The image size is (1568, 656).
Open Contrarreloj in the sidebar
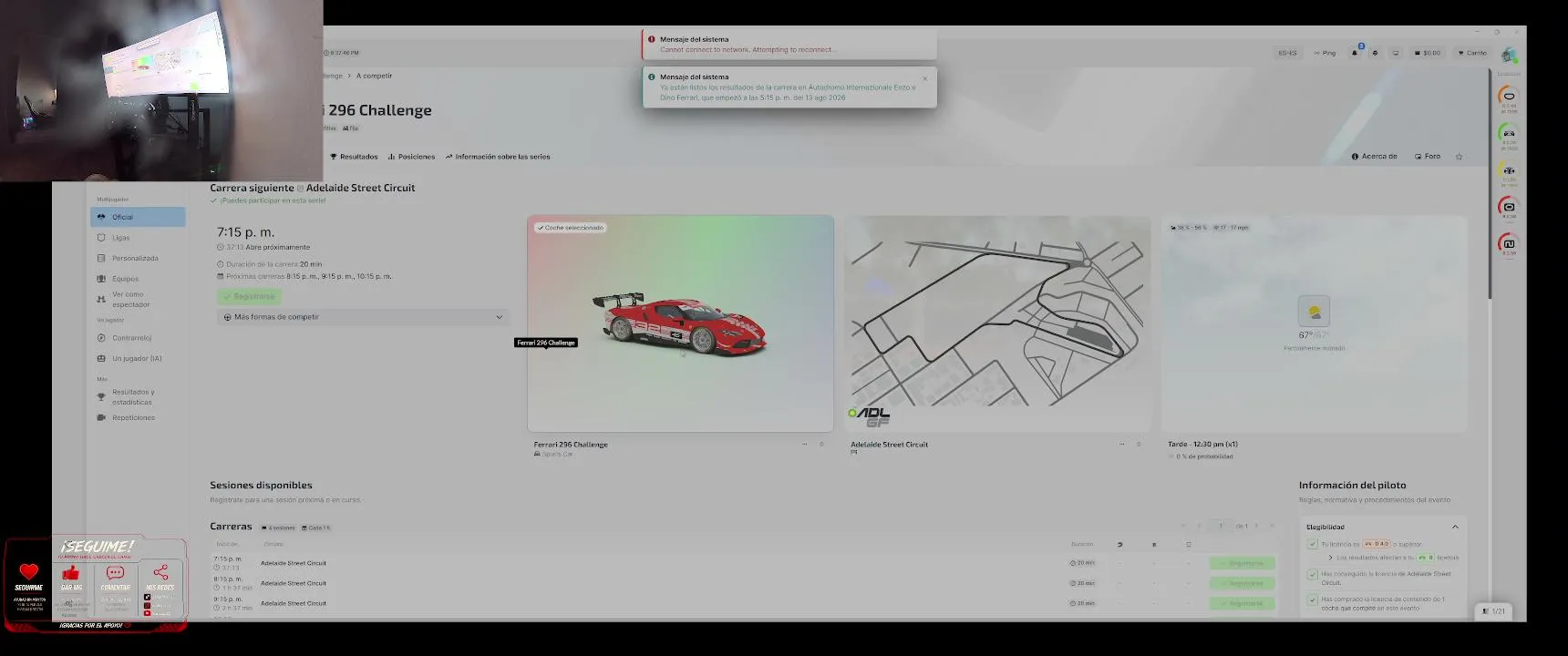(138, 338)
